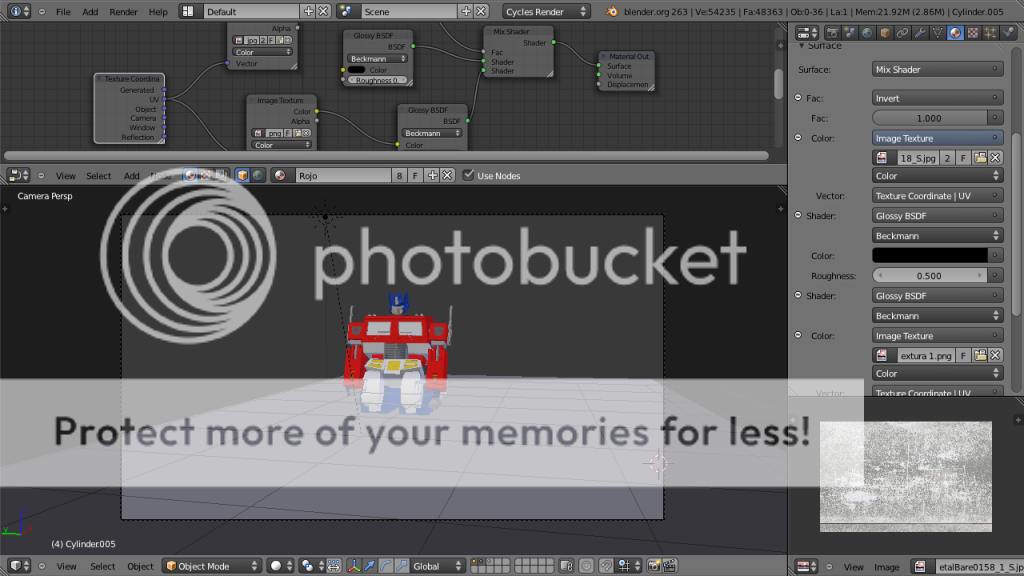Open the Object Data mesh tab
The height and width of the screenshot is (576, 1024).
[x=938, y=33]
